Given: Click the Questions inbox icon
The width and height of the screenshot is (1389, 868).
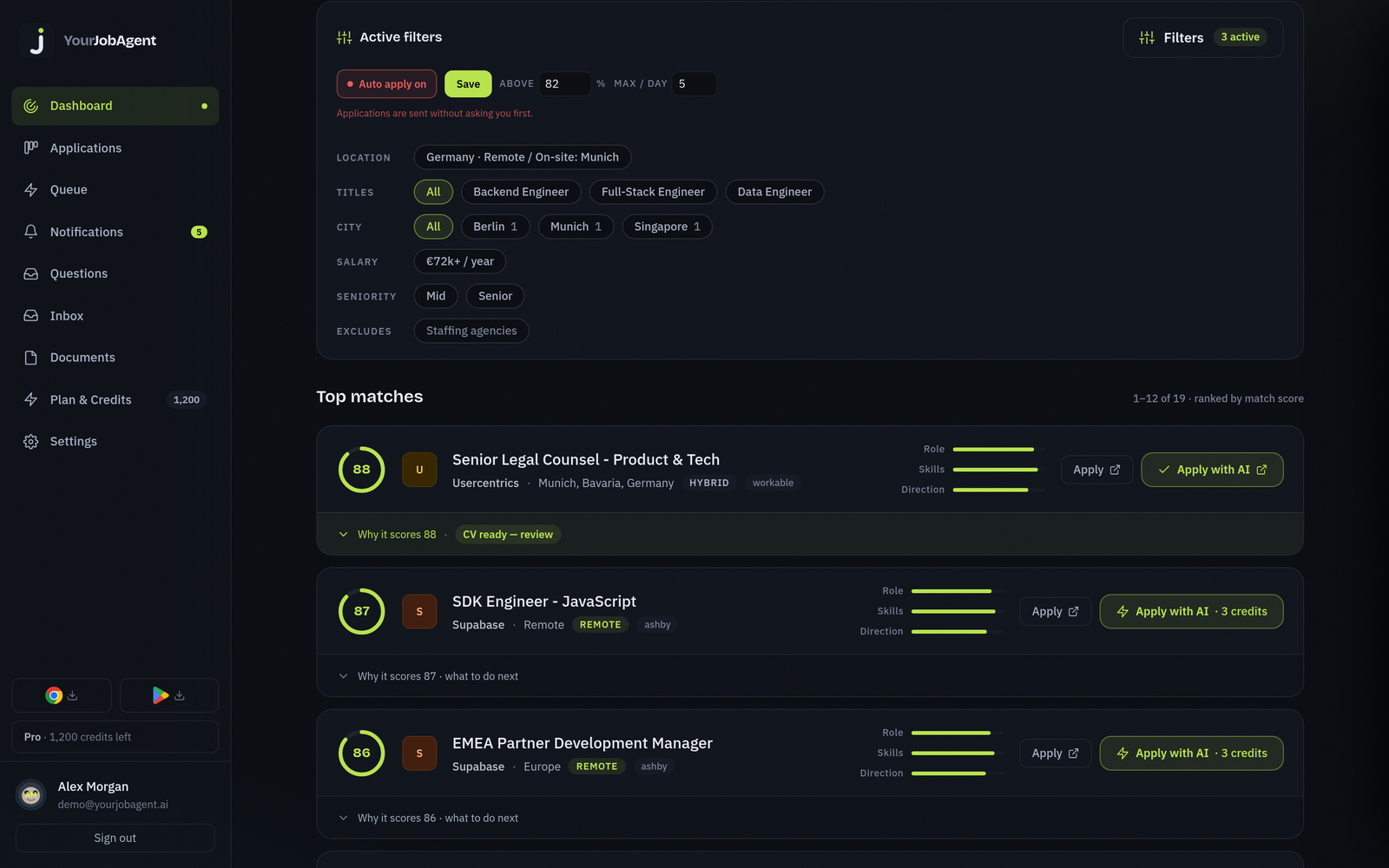Looking at the screenshot, I should click(x=31, y=273).
